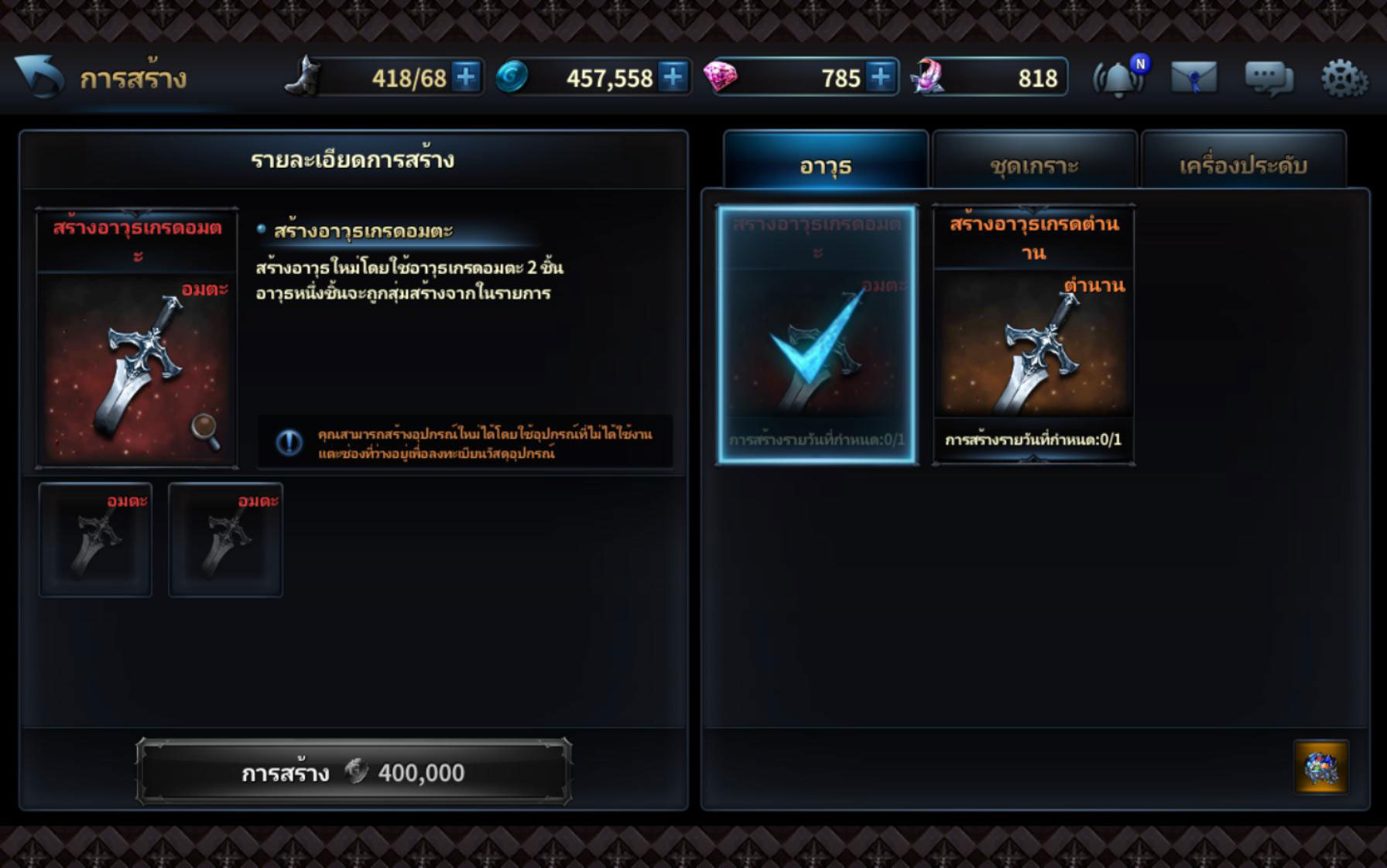Select the checked immortal-grade weapon recipe card
1387x868 pixels.
(817, 334)
